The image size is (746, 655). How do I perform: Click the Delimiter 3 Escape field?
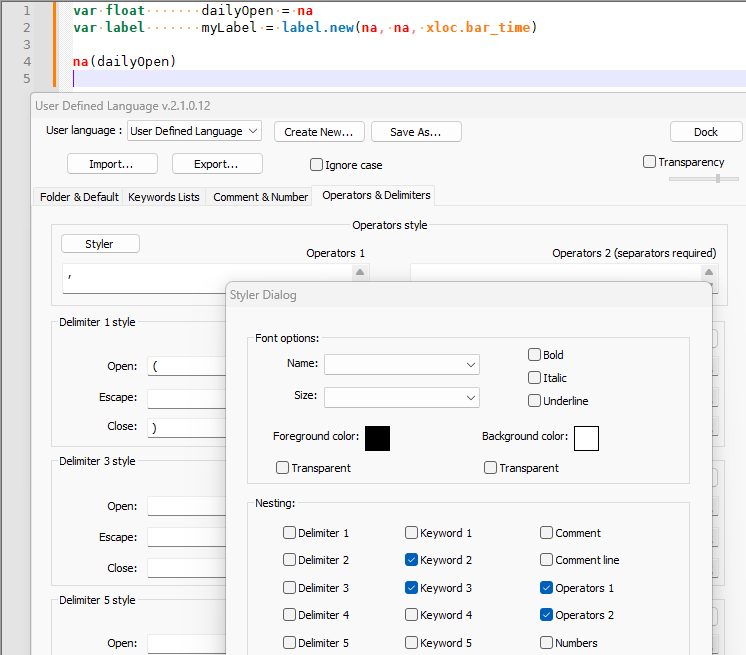[x=186, y=537]
